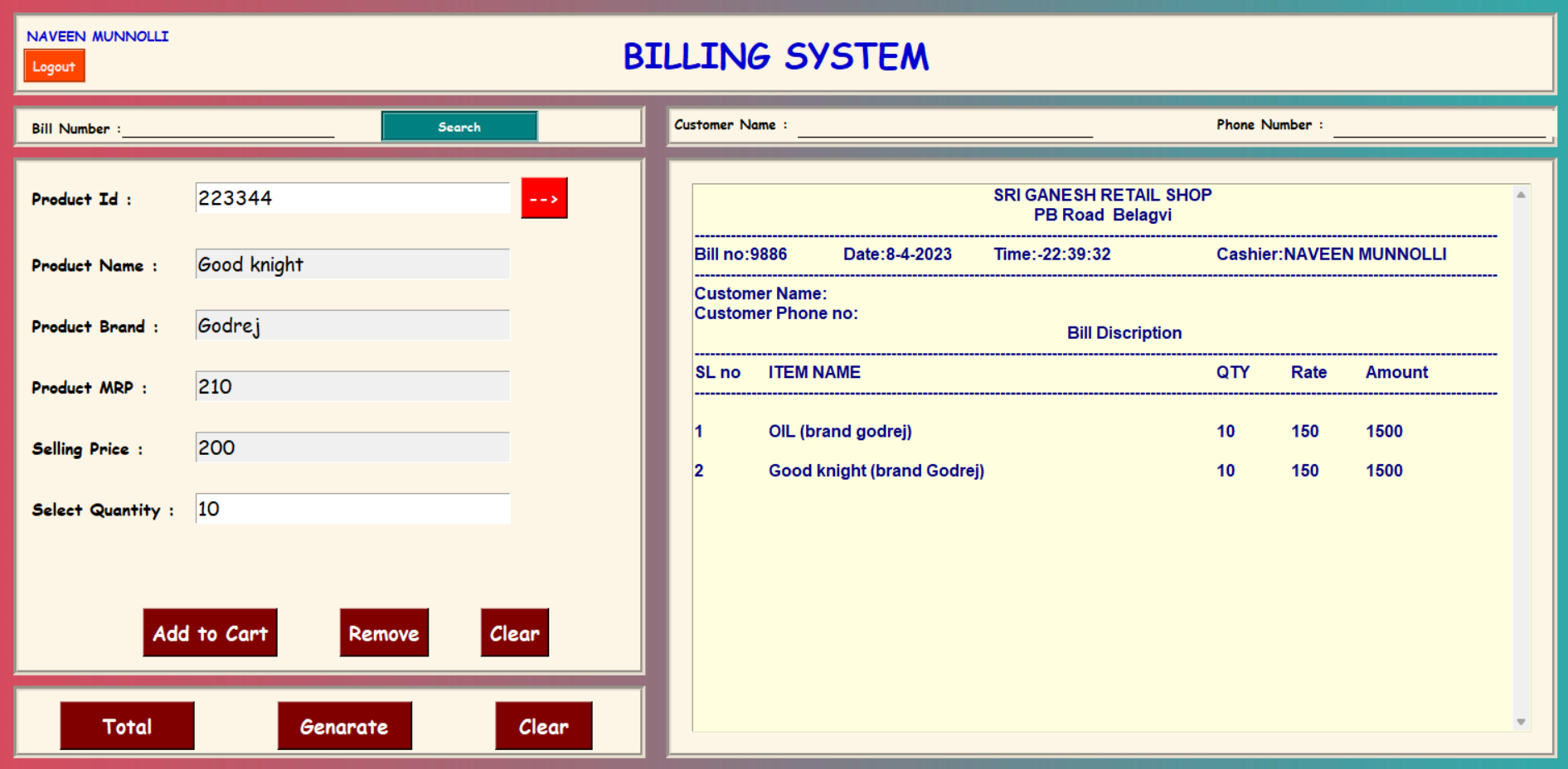Click the Product MRP field showing 210
Viewport: 1568px width, 769px height.
coord(352,386)
